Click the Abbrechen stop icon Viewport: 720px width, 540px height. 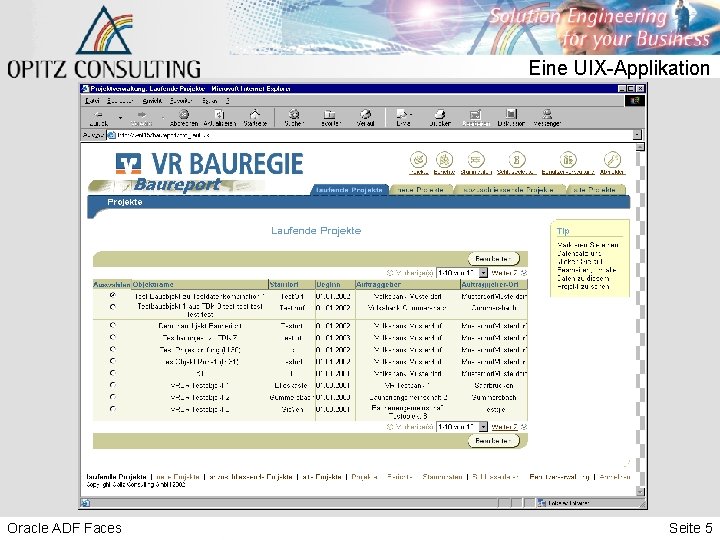tap(184, 114)
